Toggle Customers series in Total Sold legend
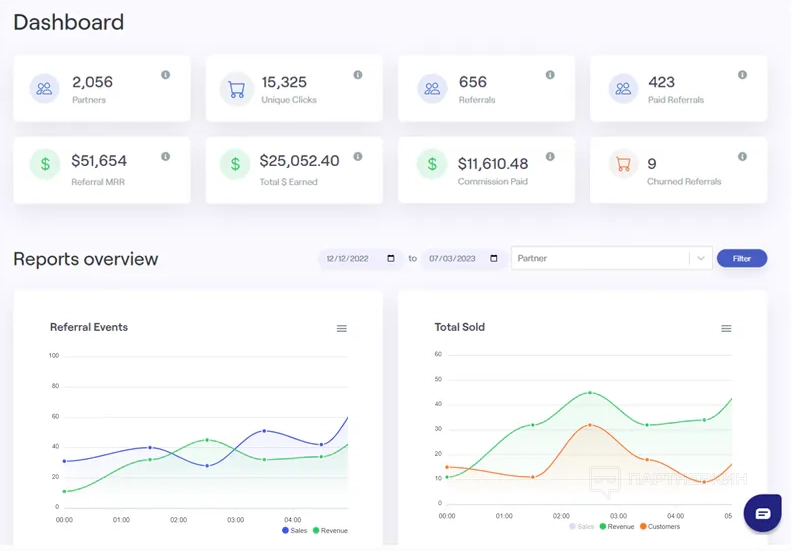Screen dimensions: 798x551 [x=660, y=527]
